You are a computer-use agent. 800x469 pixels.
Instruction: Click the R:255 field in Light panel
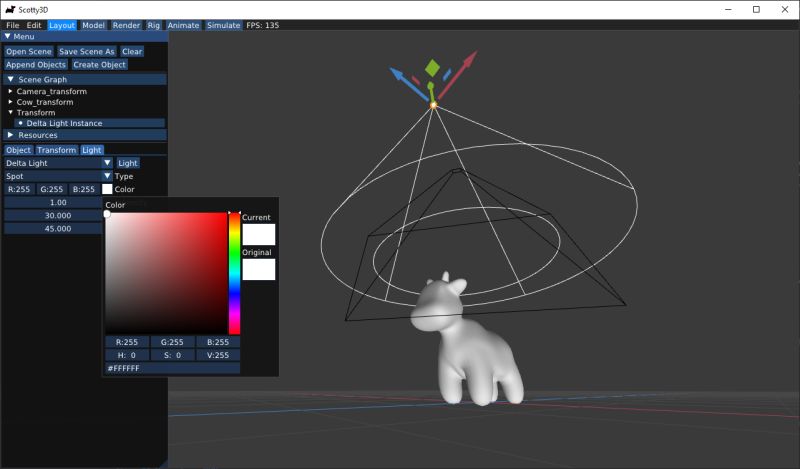(x=19, y=189)
